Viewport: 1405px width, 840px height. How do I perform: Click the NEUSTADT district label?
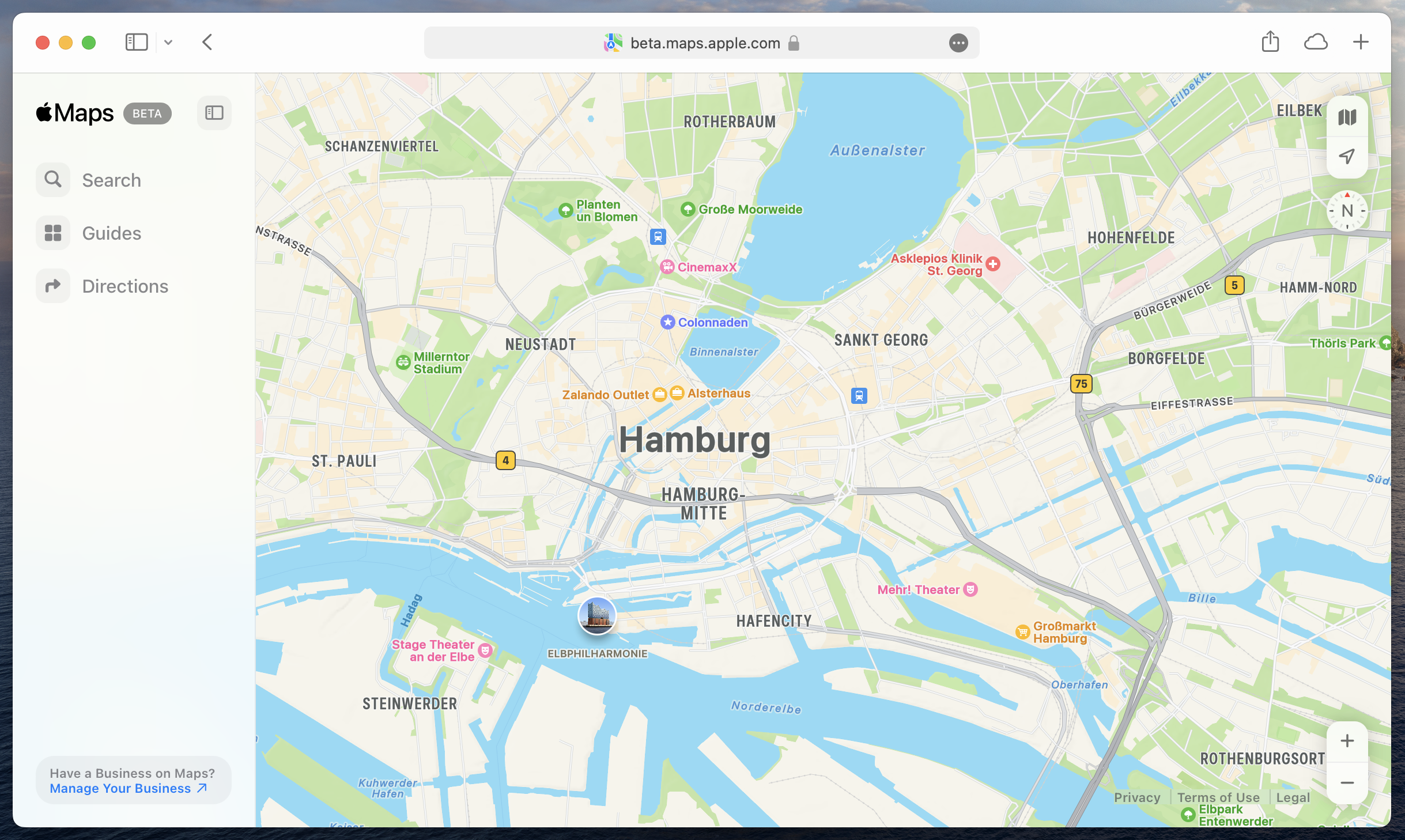click(x=541, y=345)
